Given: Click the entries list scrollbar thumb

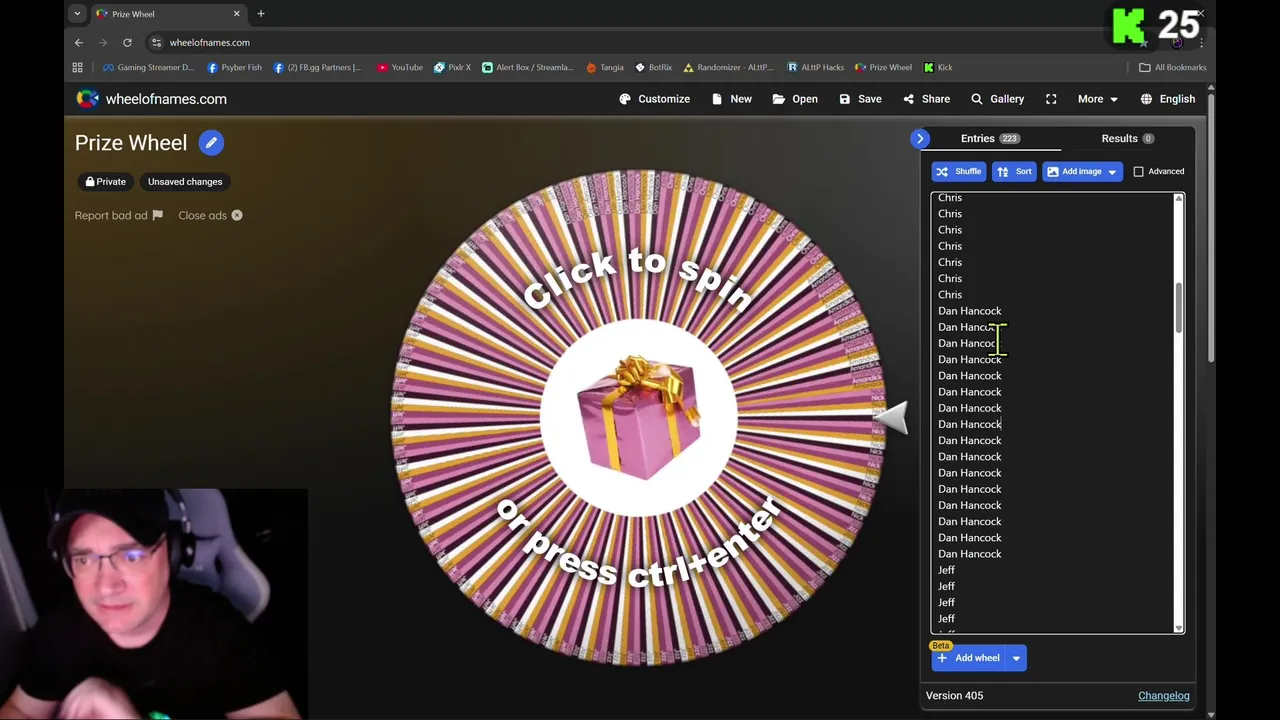Looking at the screenshot, I should point(1179,308).
